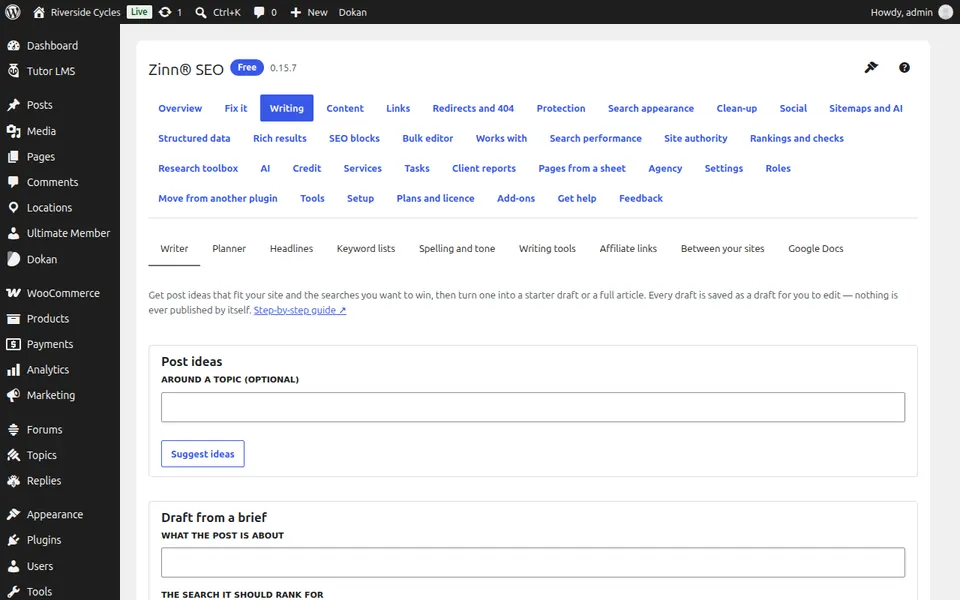Click the plus New icon
Image resolution: width=960 pixels, height=600 pixels.
(296, 12)
